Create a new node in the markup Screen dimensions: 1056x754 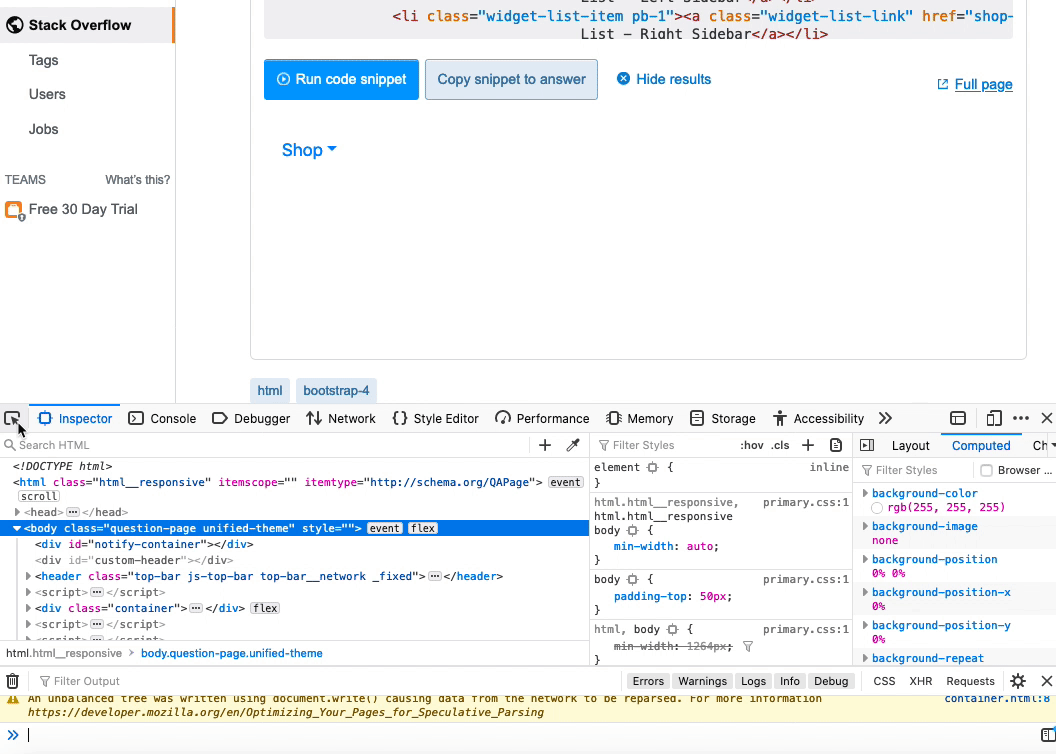point(544,445)
